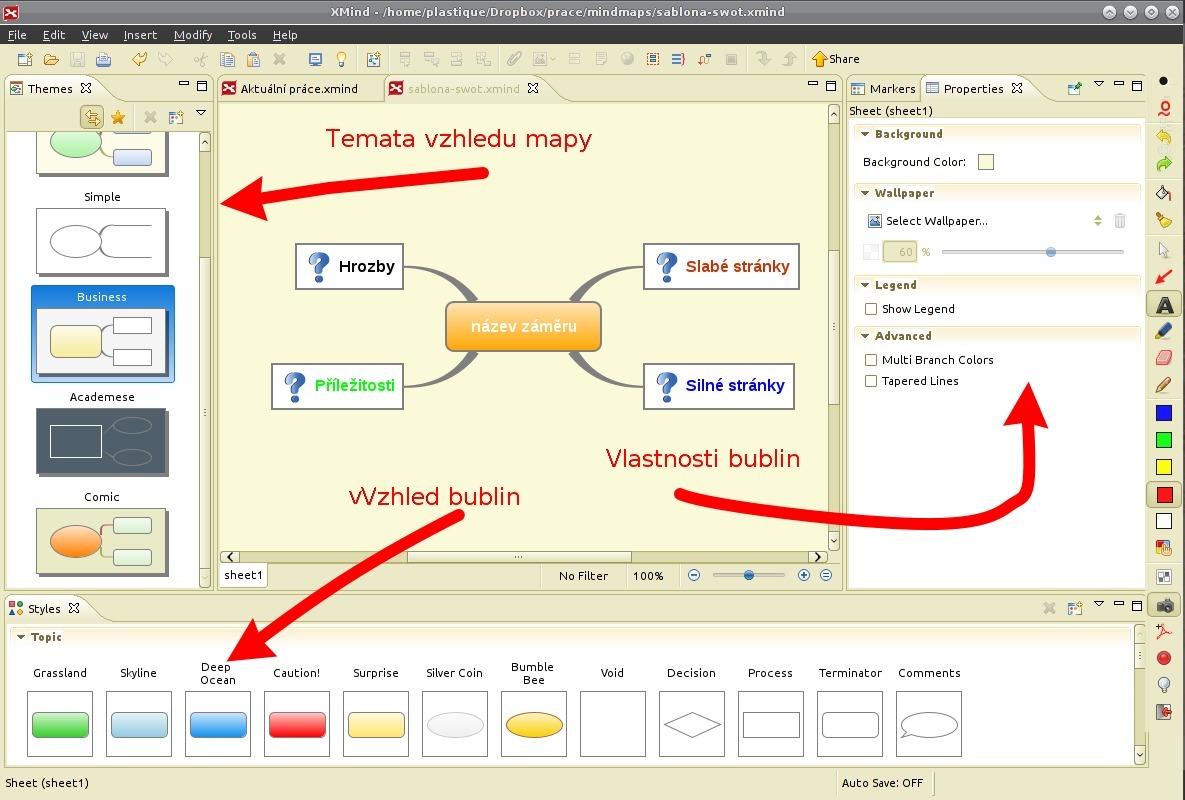This screenshot has width=1185, height=800.
Task: Zoom in with the plus icon
Action: tap(804, 576)
